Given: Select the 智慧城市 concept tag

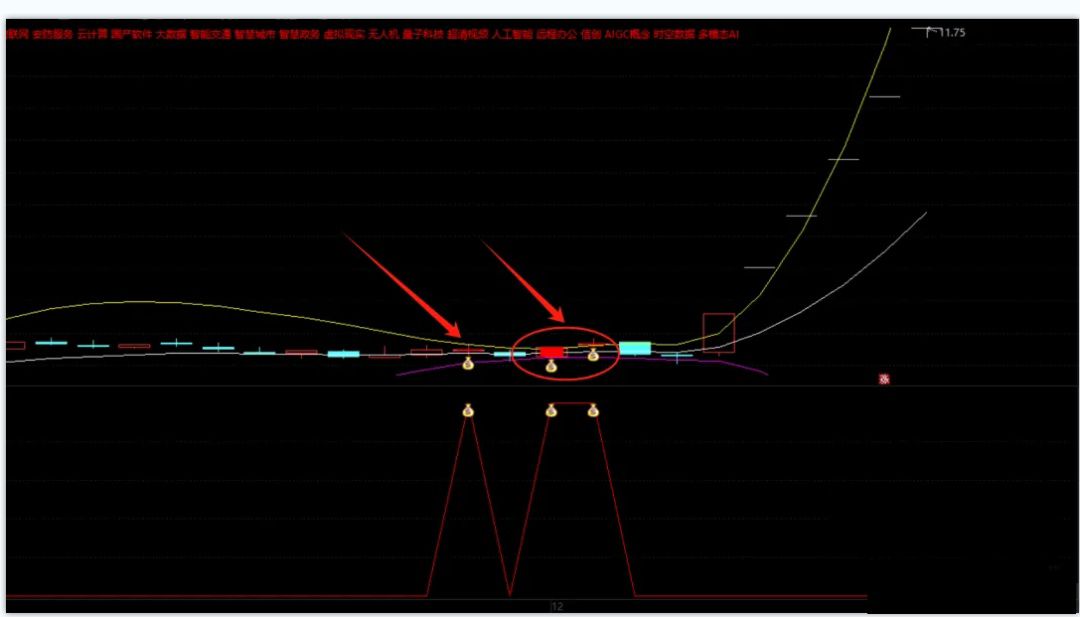Looking at the screenshot, I should click(x=255, y=34).
